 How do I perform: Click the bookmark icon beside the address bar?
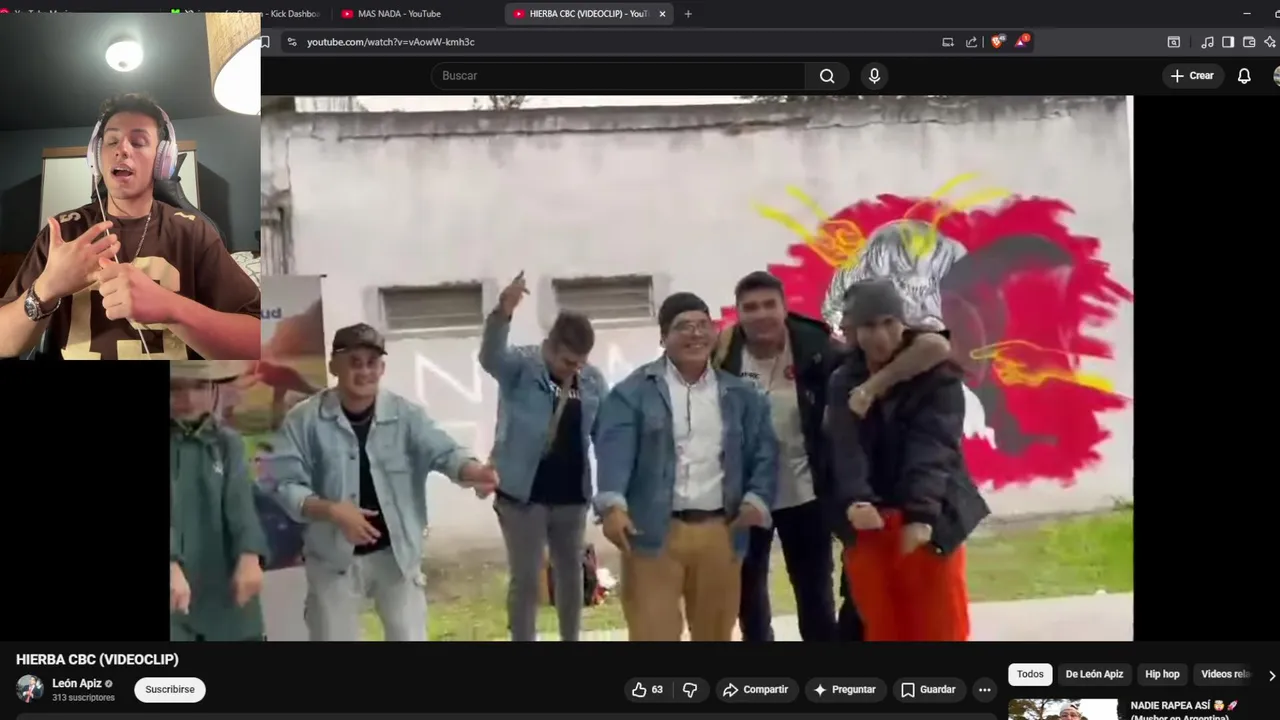[265, 42]
